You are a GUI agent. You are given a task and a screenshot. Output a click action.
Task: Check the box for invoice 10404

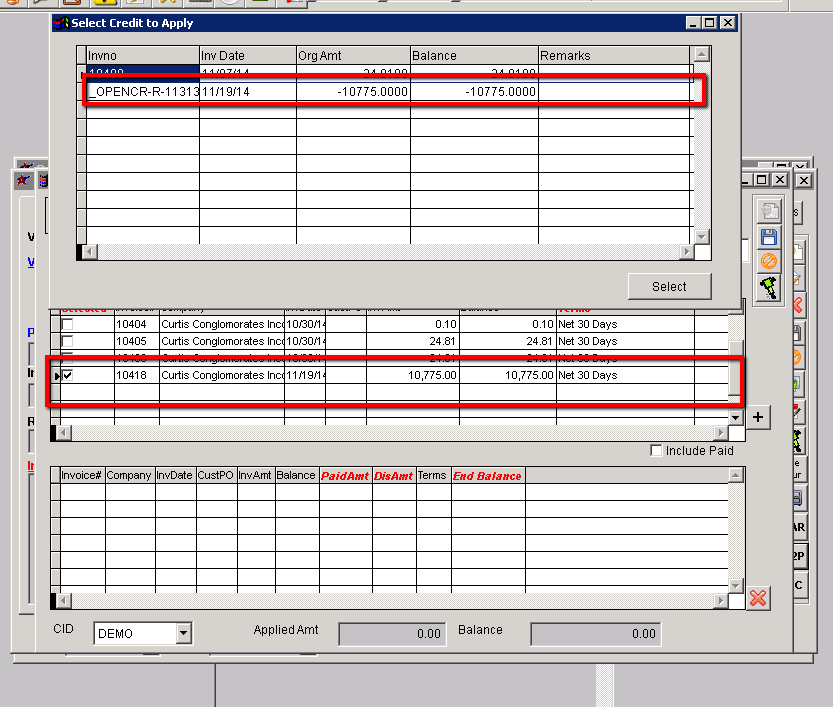[x=68, y=325]
